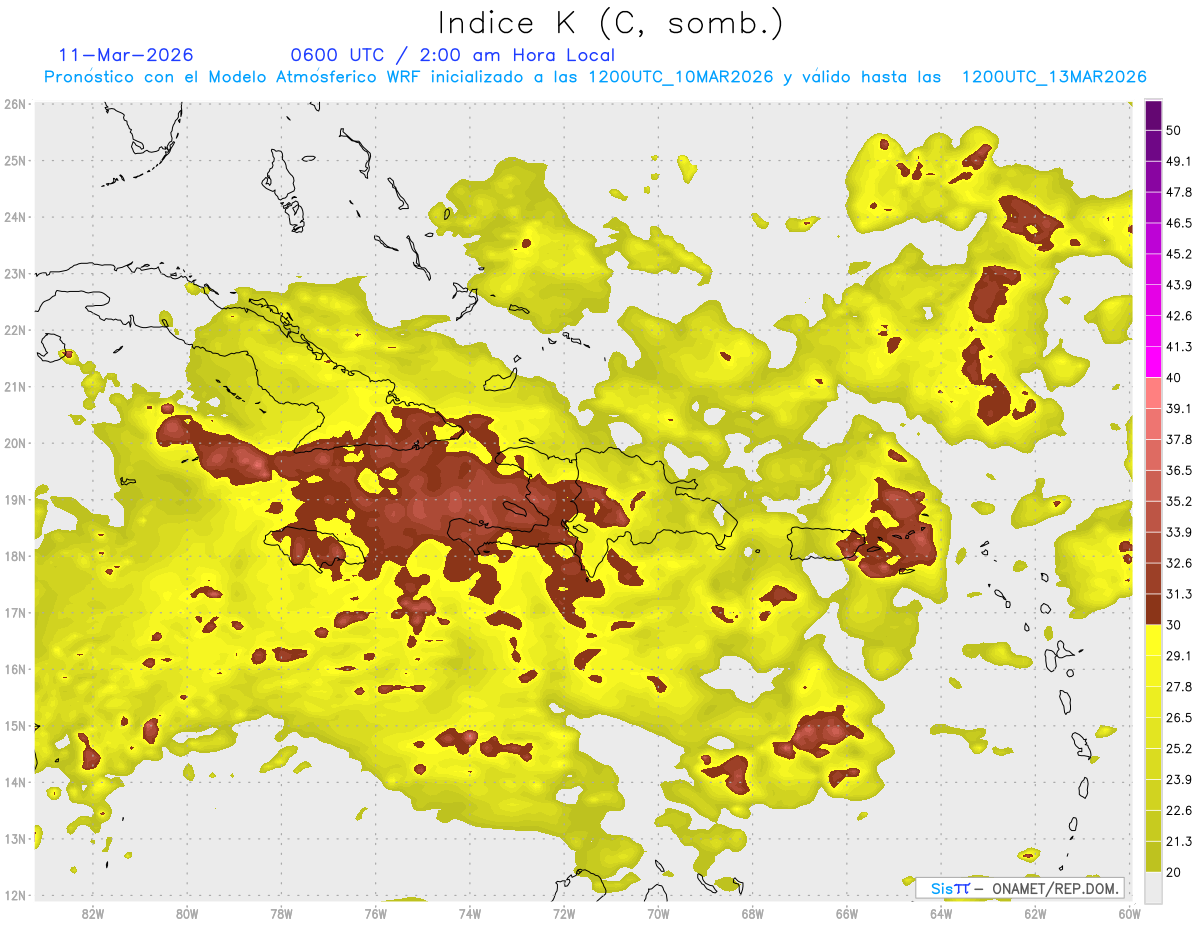Click the '32.6' color scale label
This screenshot has height=927, width=1200.
coord(1179,563)
